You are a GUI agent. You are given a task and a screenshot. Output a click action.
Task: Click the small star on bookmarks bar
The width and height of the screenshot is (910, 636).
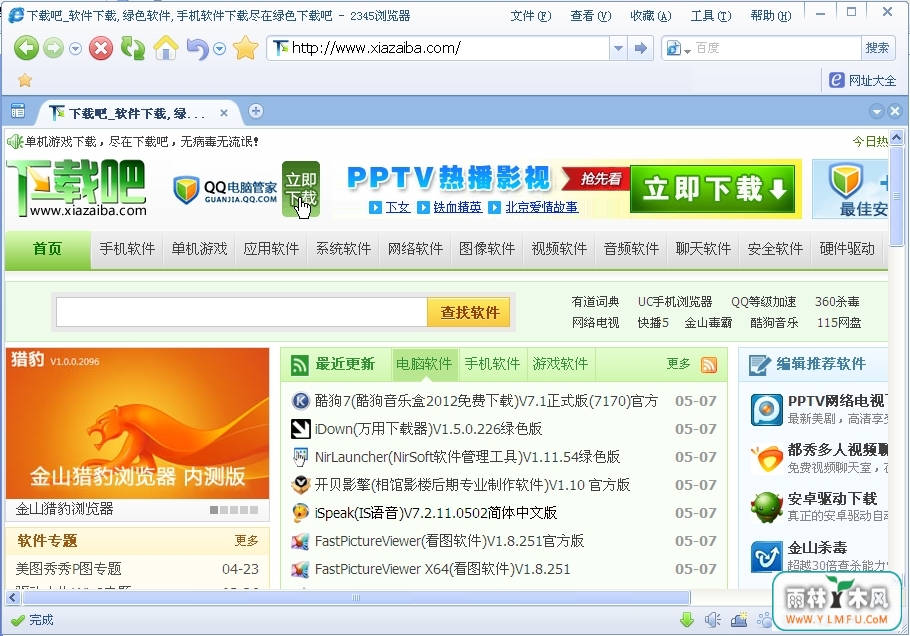click(25, 80)
